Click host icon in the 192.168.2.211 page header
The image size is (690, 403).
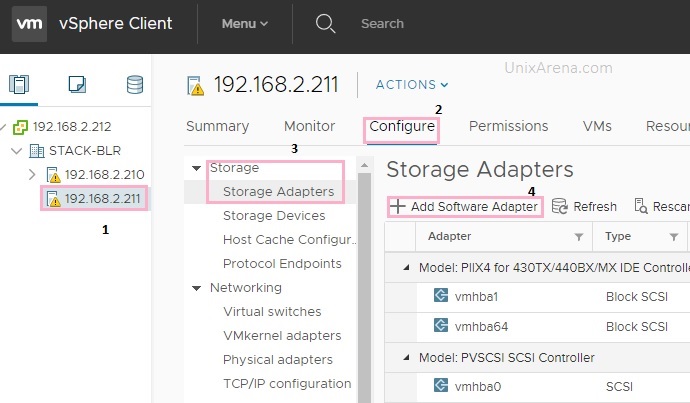click(x=195, y=86)
